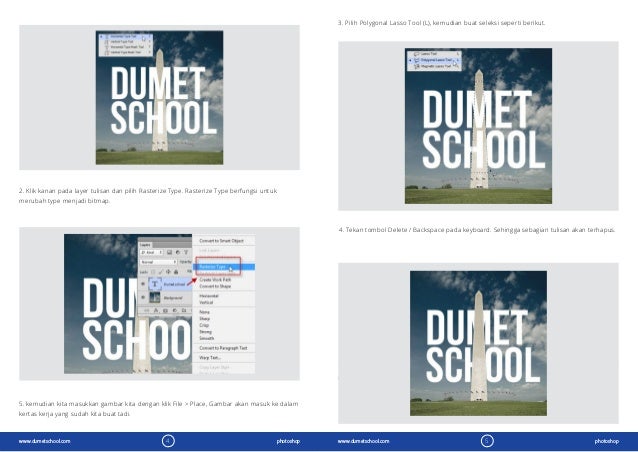Set anti-alias to Sharp

205,319
